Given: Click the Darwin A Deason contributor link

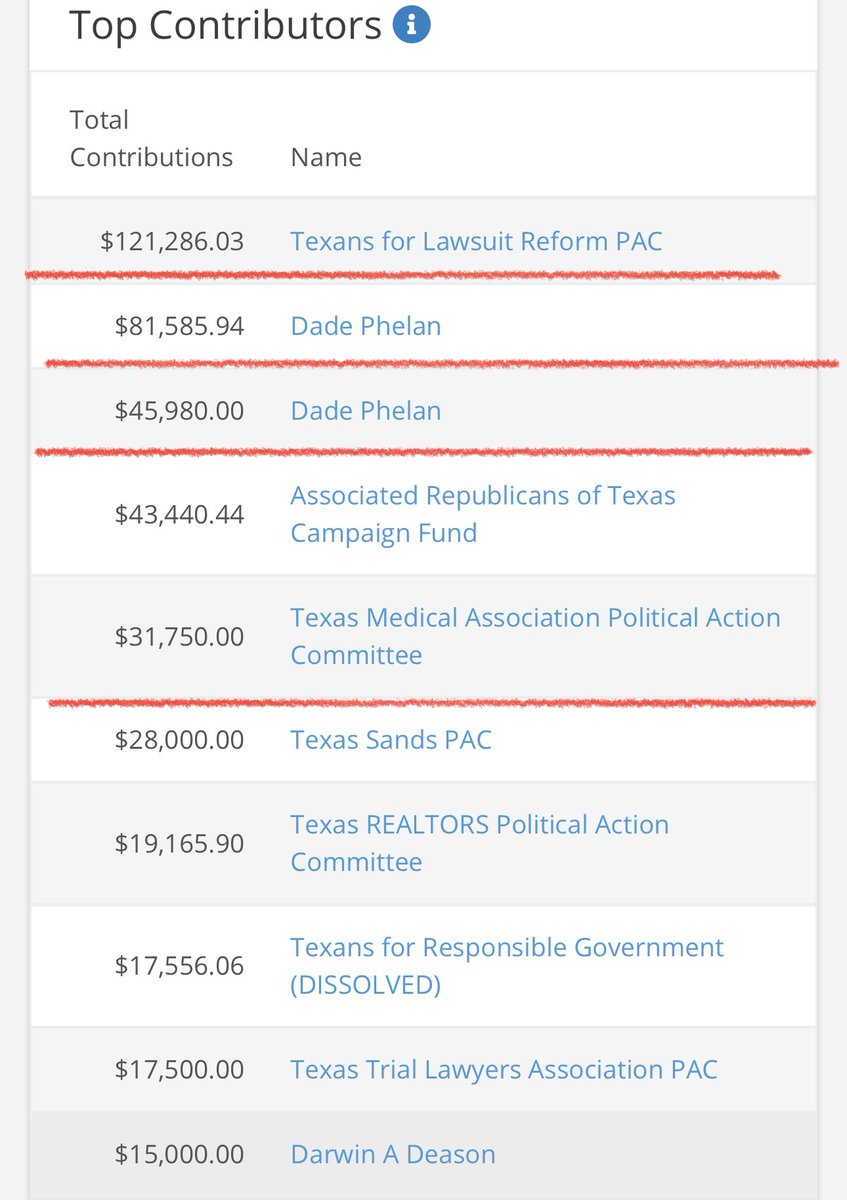Looking at the screenshot, I should coord(393,1154).
